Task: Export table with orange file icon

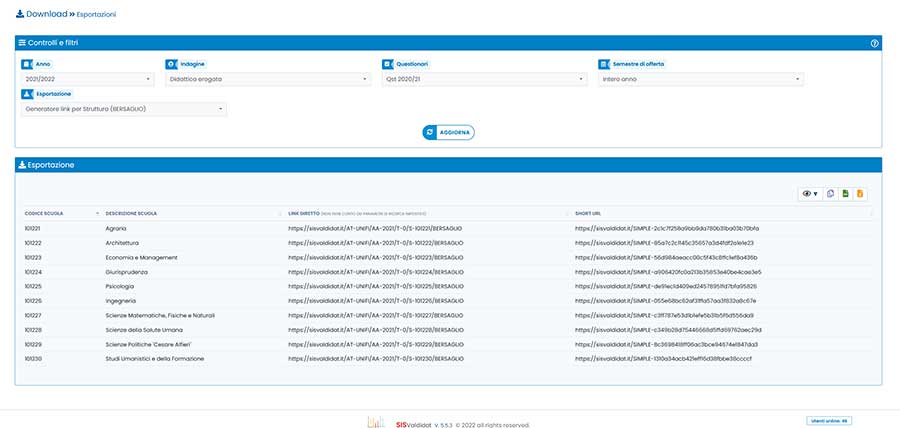Action: coord(860,193)
